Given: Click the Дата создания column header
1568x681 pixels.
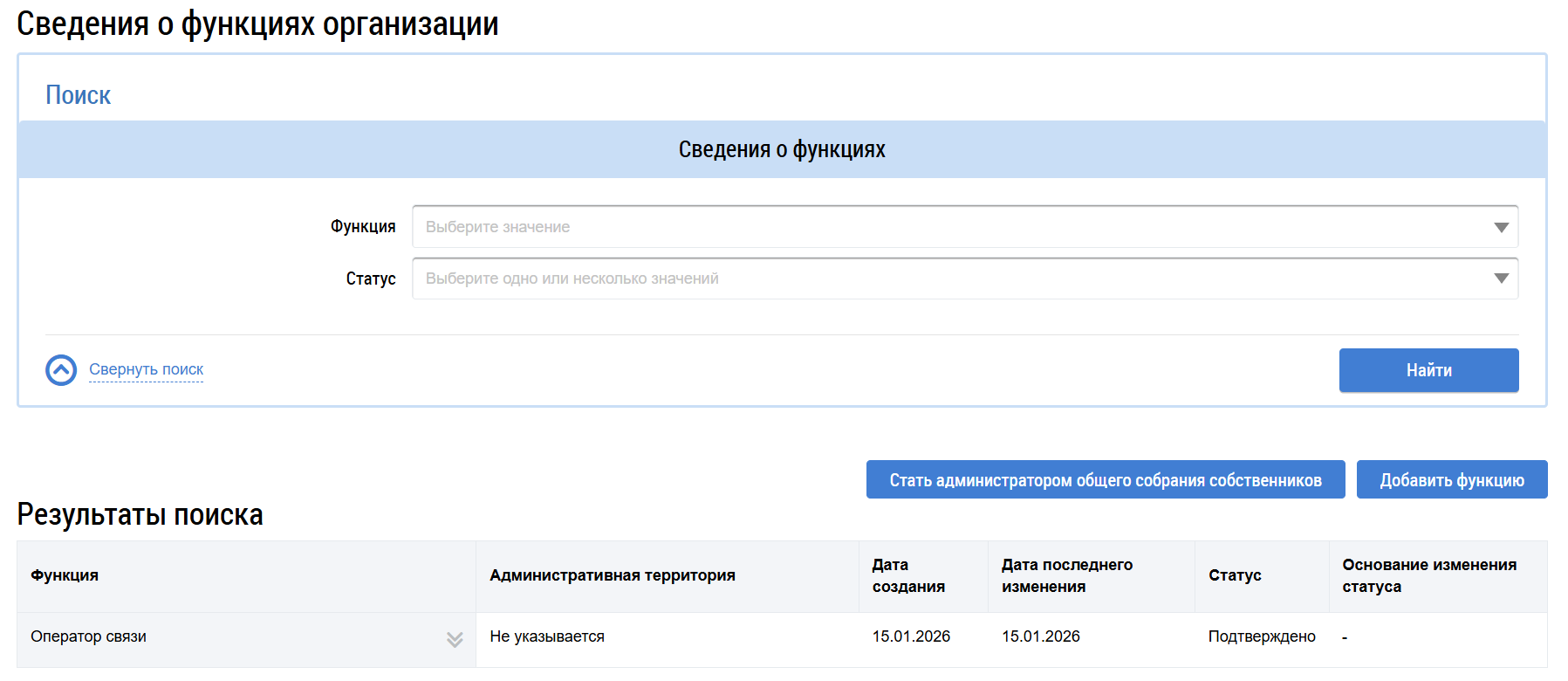Looking at the screenshot, I should click(907, 575).
